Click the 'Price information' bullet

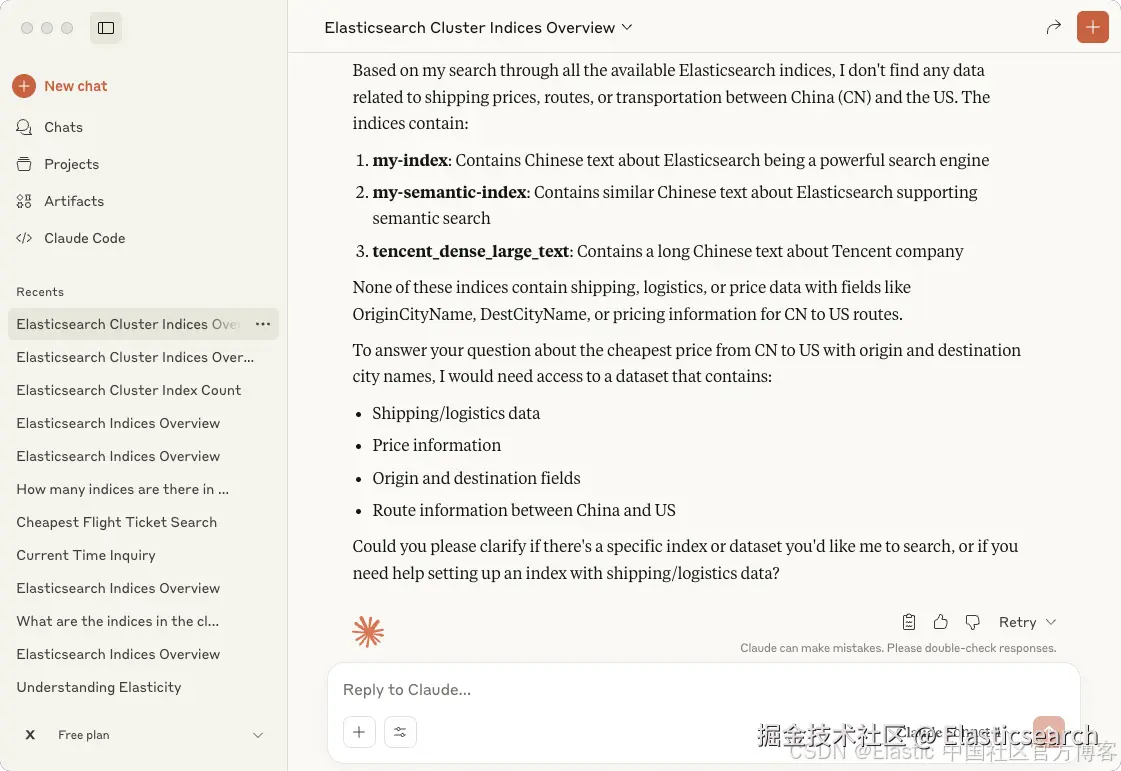tap(437, 446)
